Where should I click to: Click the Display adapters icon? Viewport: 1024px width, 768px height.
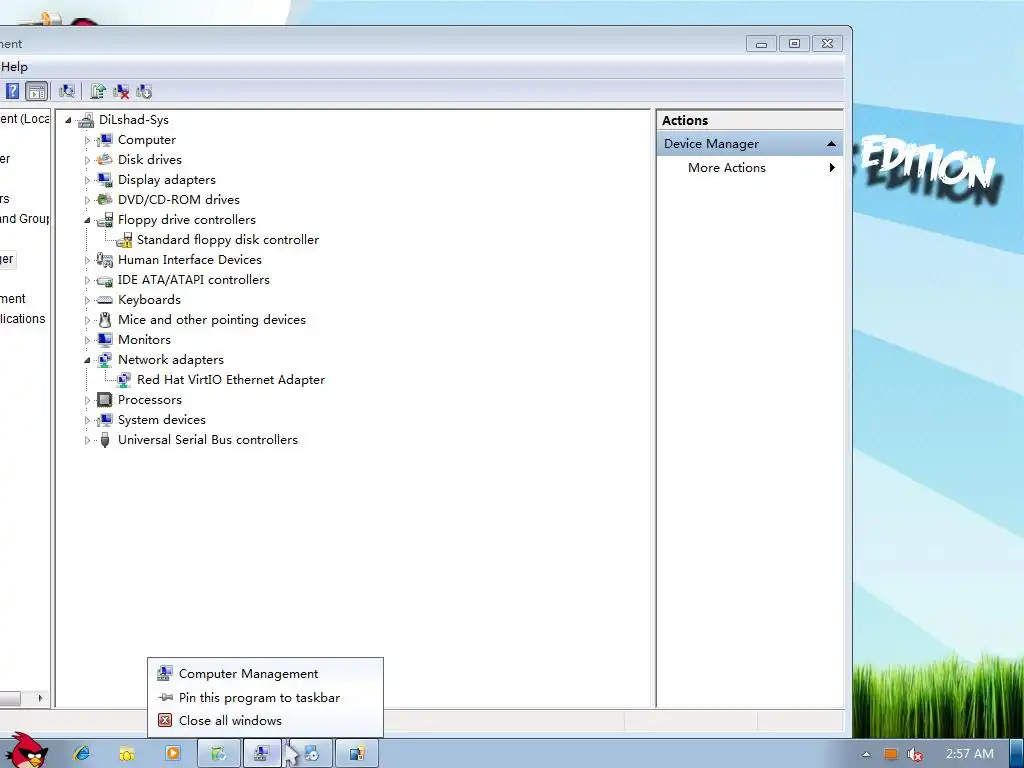click(104, 180)
